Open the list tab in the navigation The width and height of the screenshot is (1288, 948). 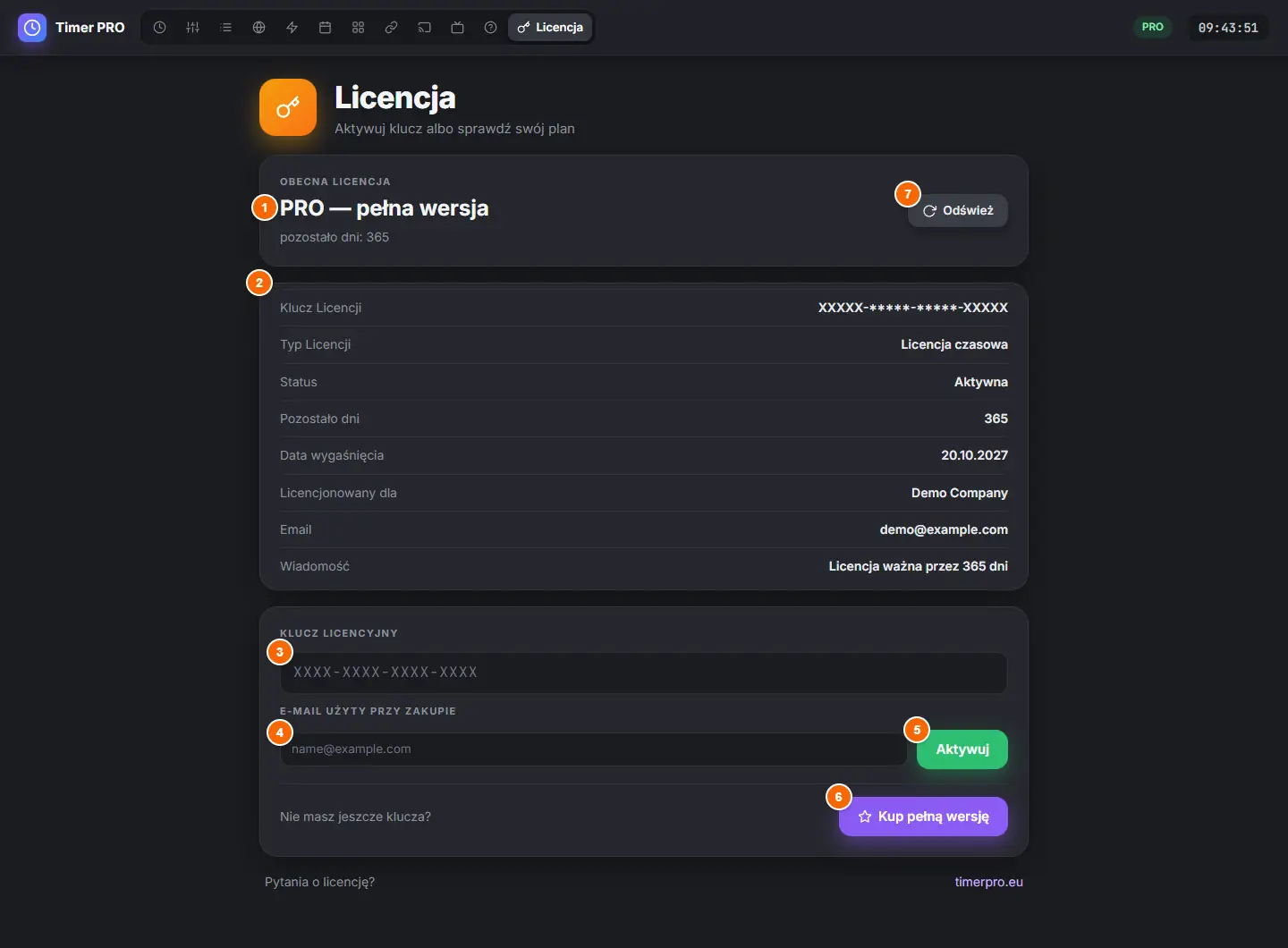click(x=225, y=28)
